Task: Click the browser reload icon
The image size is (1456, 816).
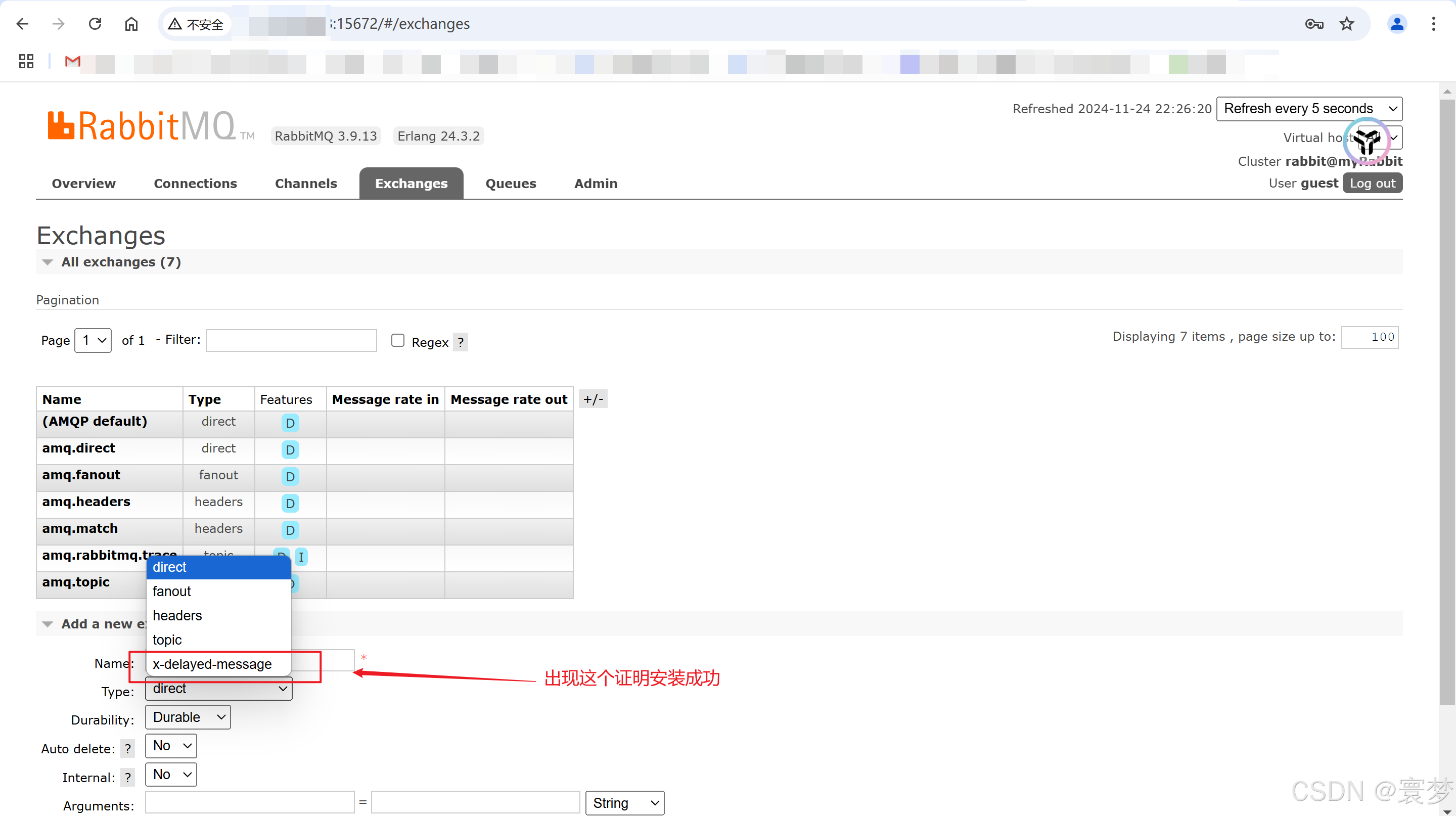Action: point(95,24)
